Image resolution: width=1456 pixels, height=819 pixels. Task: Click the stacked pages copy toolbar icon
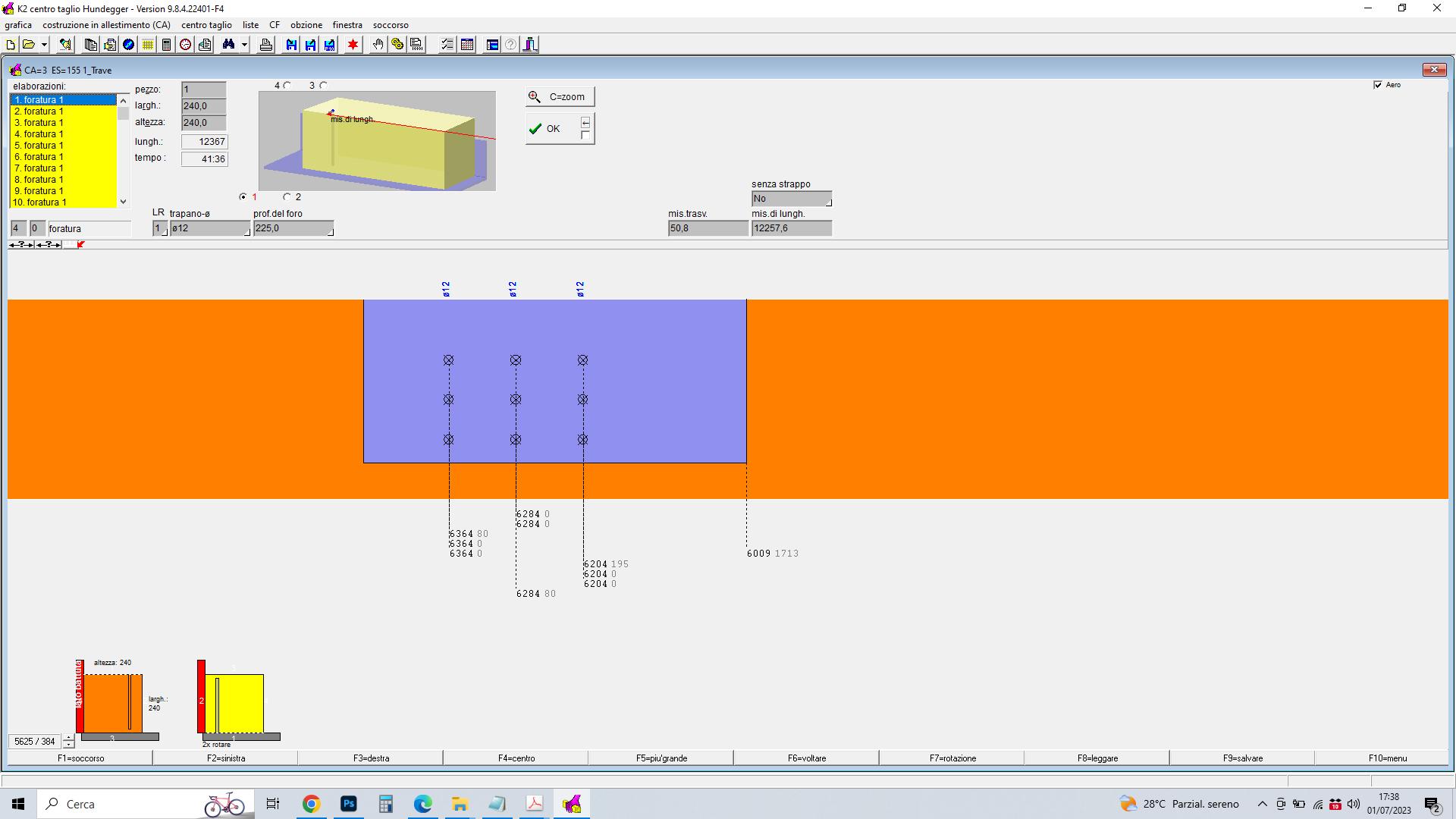(90, 45)
